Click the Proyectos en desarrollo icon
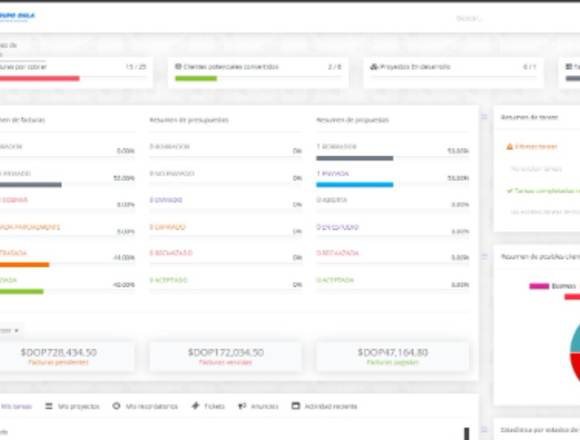Screen dimensions: 580x440 [x=374, y=67]
